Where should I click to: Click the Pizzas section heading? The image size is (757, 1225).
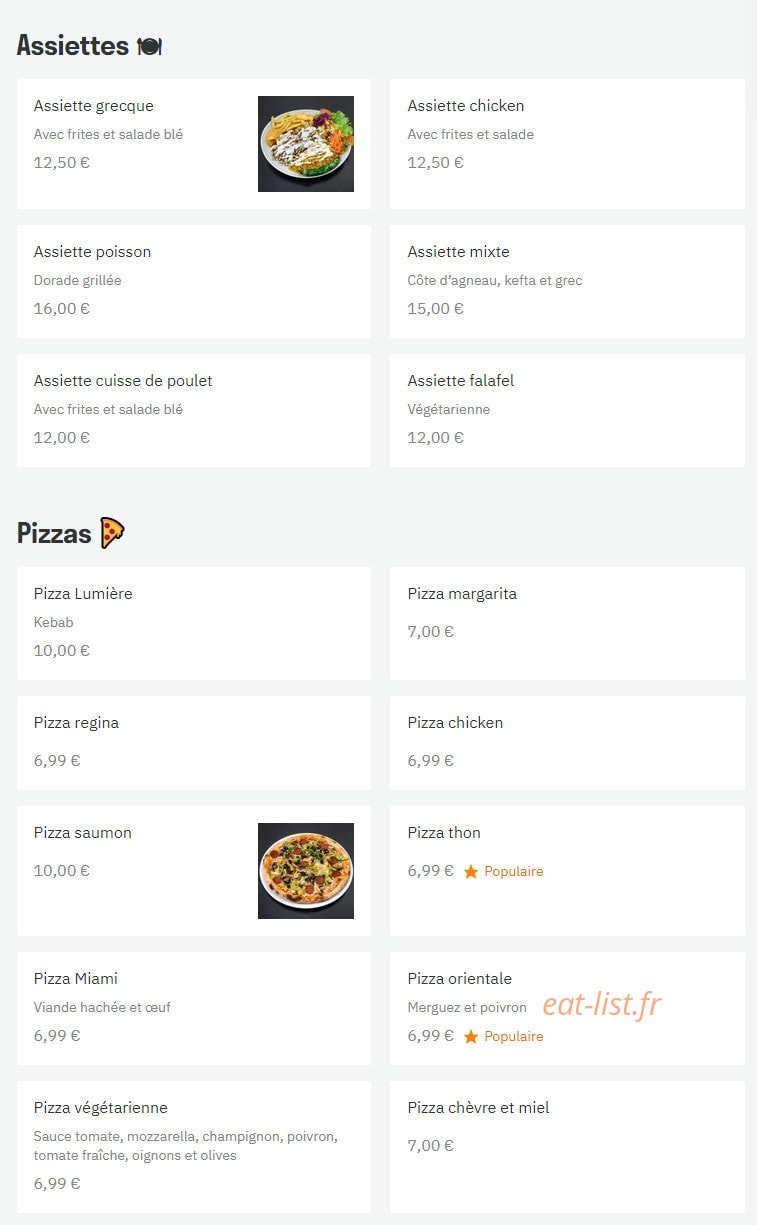[54, 533]
